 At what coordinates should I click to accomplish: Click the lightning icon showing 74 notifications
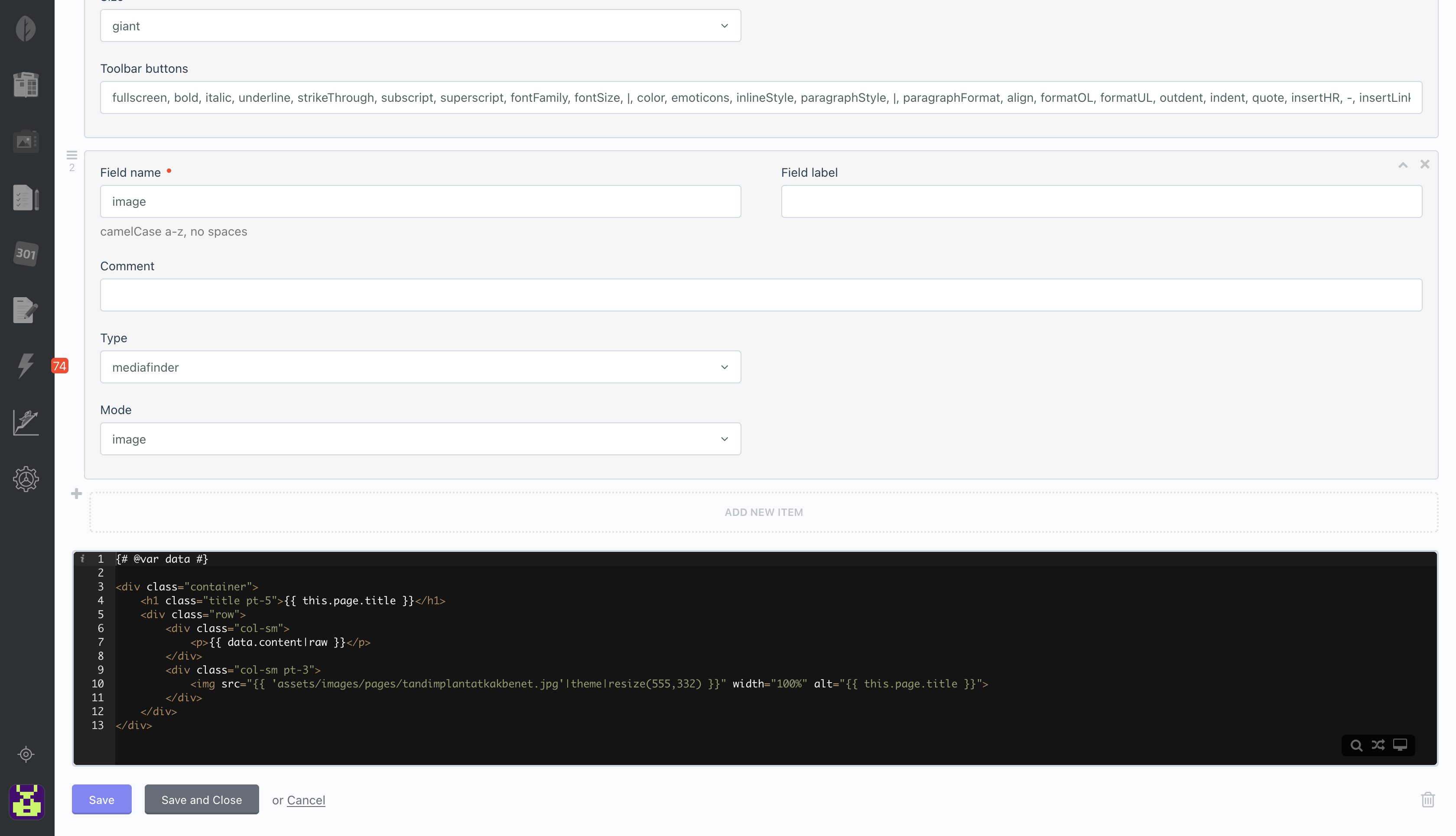(x=26, y=366)
